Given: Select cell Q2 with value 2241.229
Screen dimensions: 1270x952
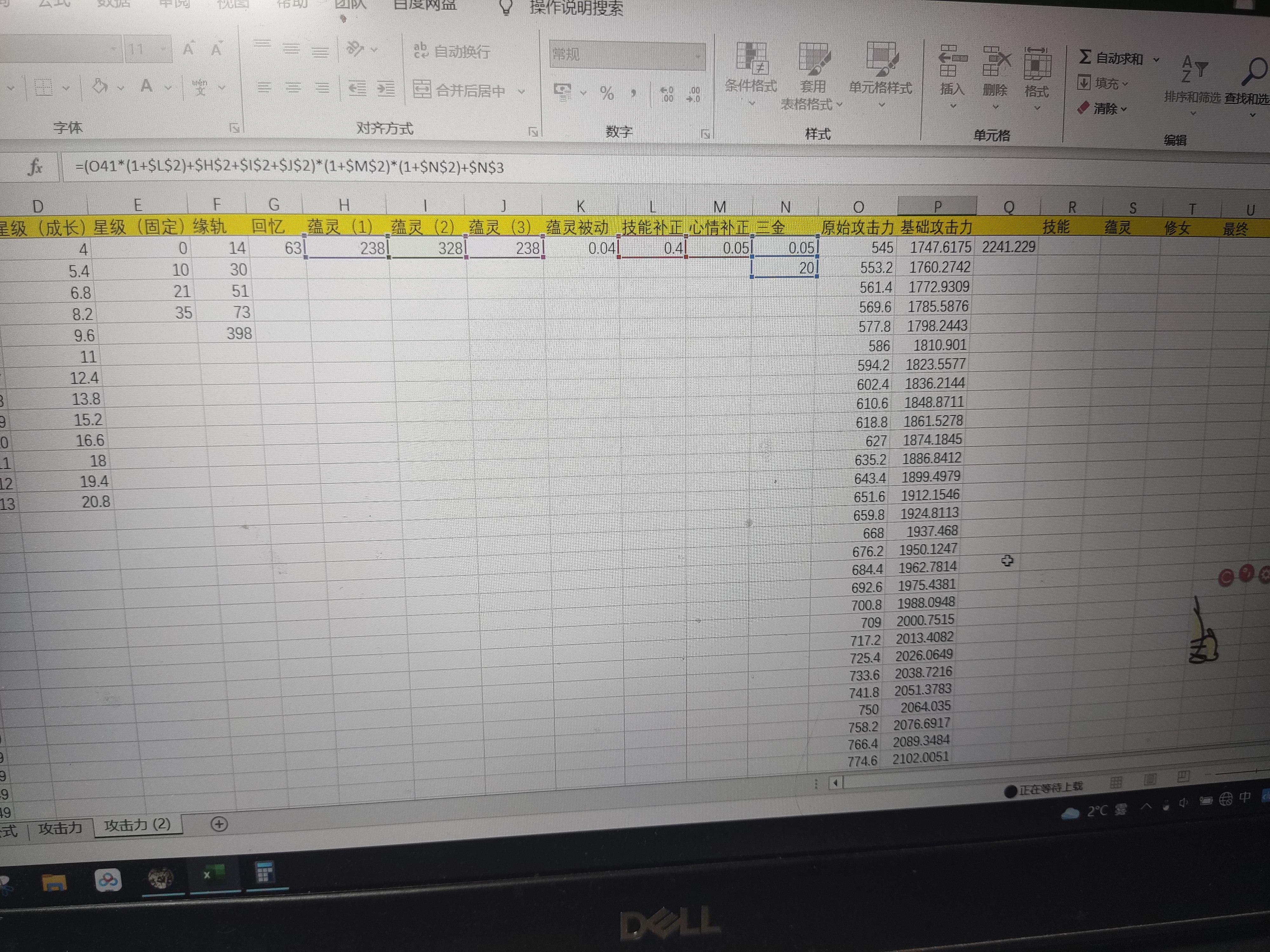Looking at the screenshot, I should (x=1008, y=247).
